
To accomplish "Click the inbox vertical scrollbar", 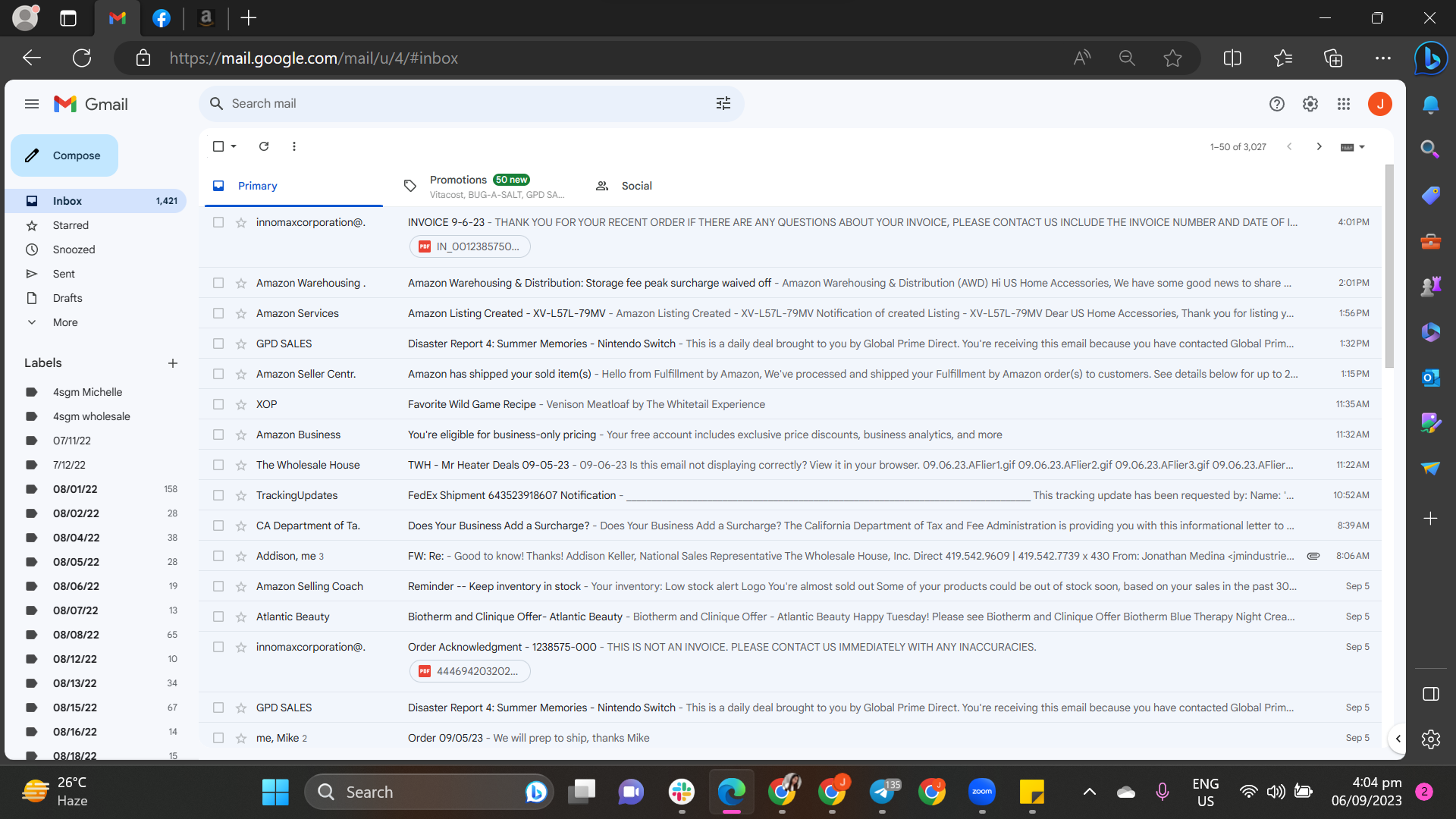I will point(1389,265).
